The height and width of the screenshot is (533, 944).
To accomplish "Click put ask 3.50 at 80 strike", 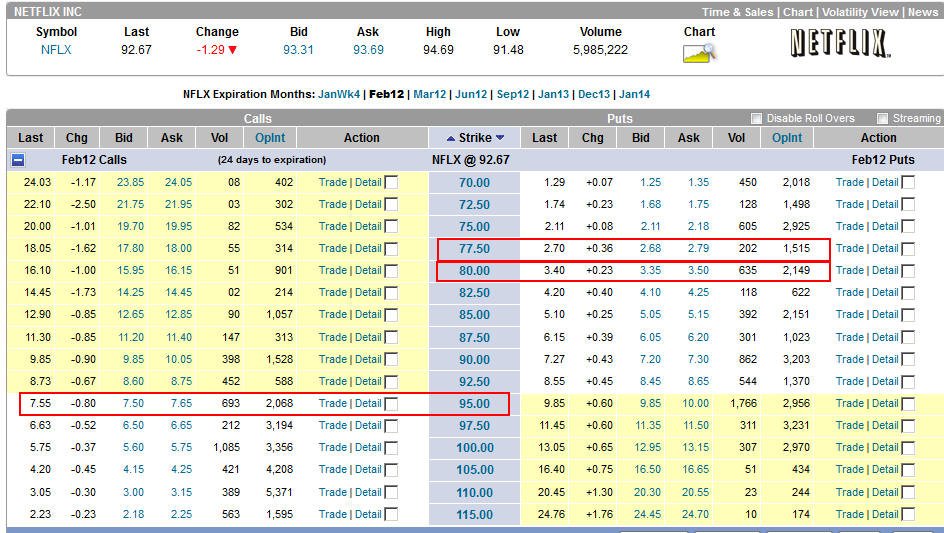I will (698, 270).
